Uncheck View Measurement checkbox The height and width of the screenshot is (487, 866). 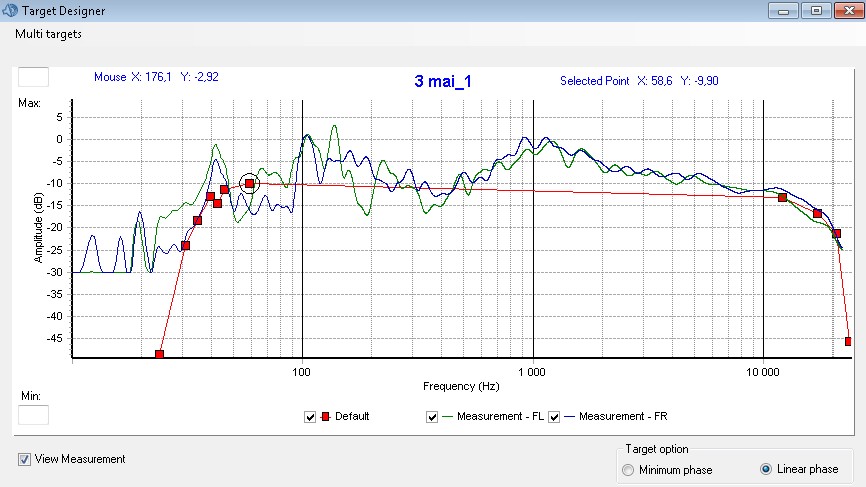tap(24, 459)
